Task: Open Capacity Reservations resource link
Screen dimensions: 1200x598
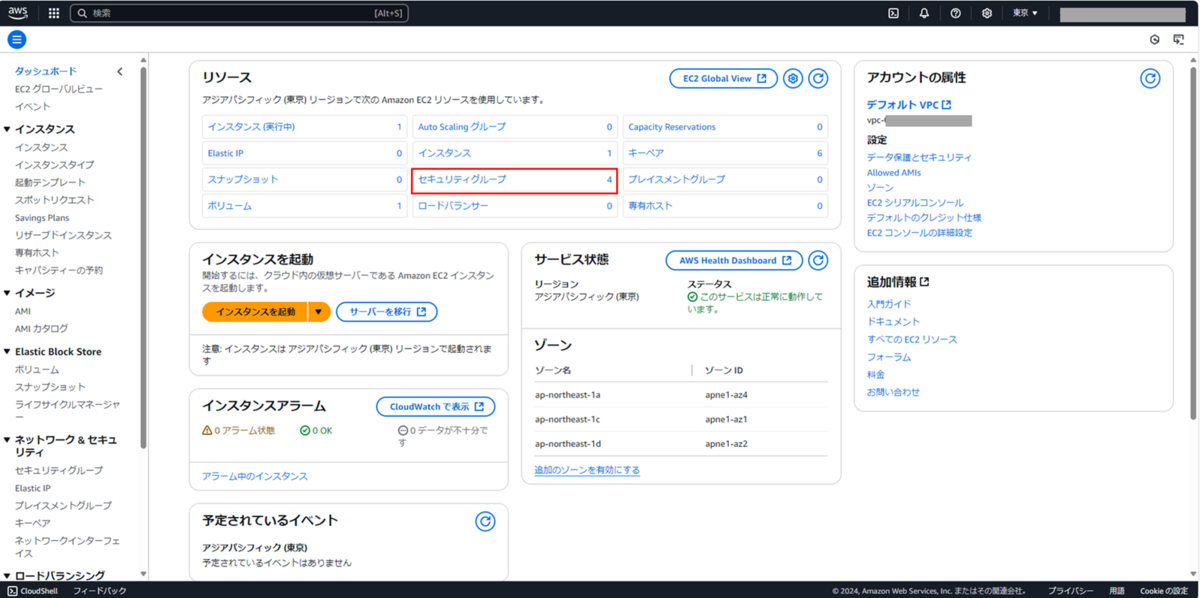Action: click(x=672, y=127)
